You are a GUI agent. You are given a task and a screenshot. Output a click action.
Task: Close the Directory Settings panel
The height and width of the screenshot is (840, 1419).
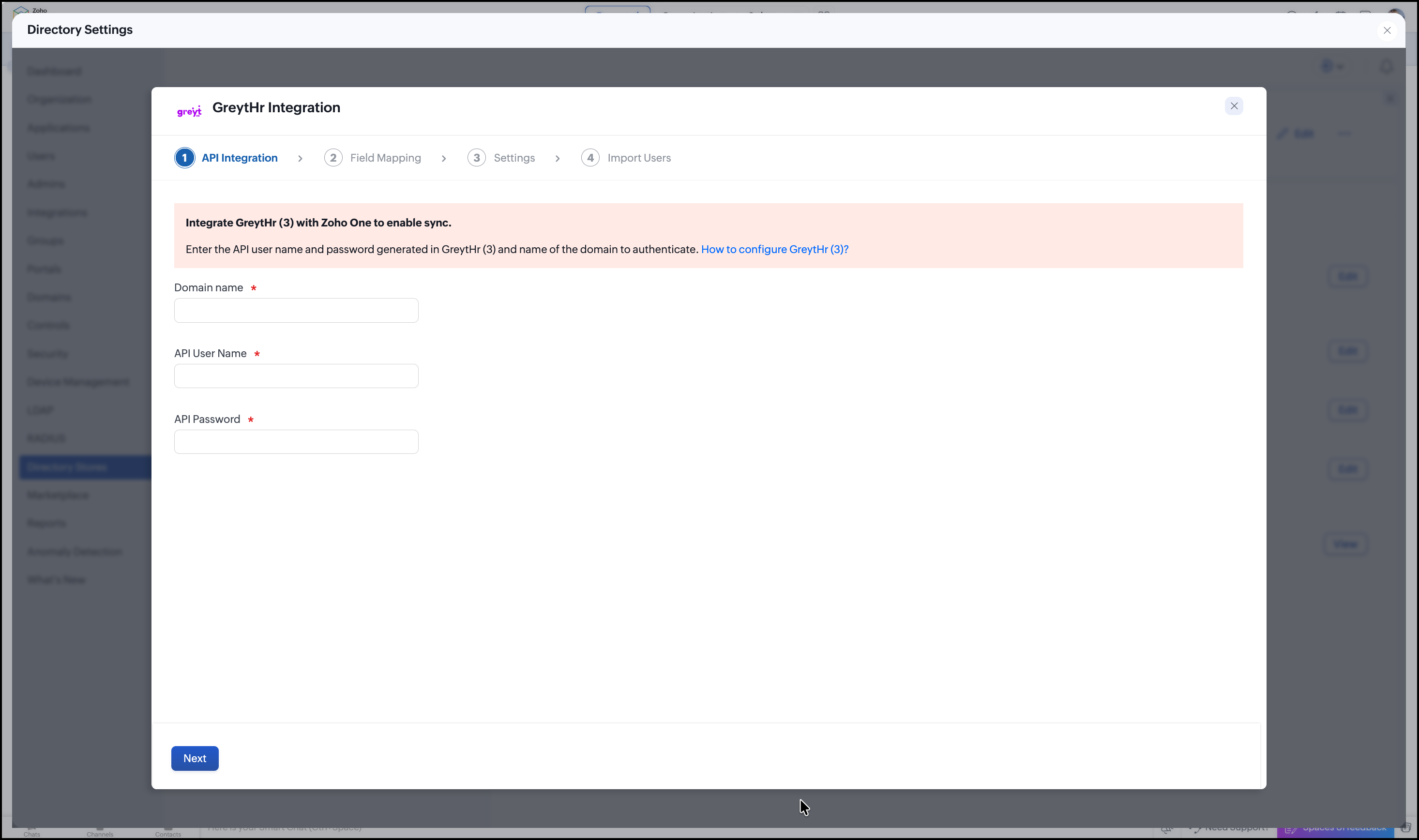coord(1387,30)
